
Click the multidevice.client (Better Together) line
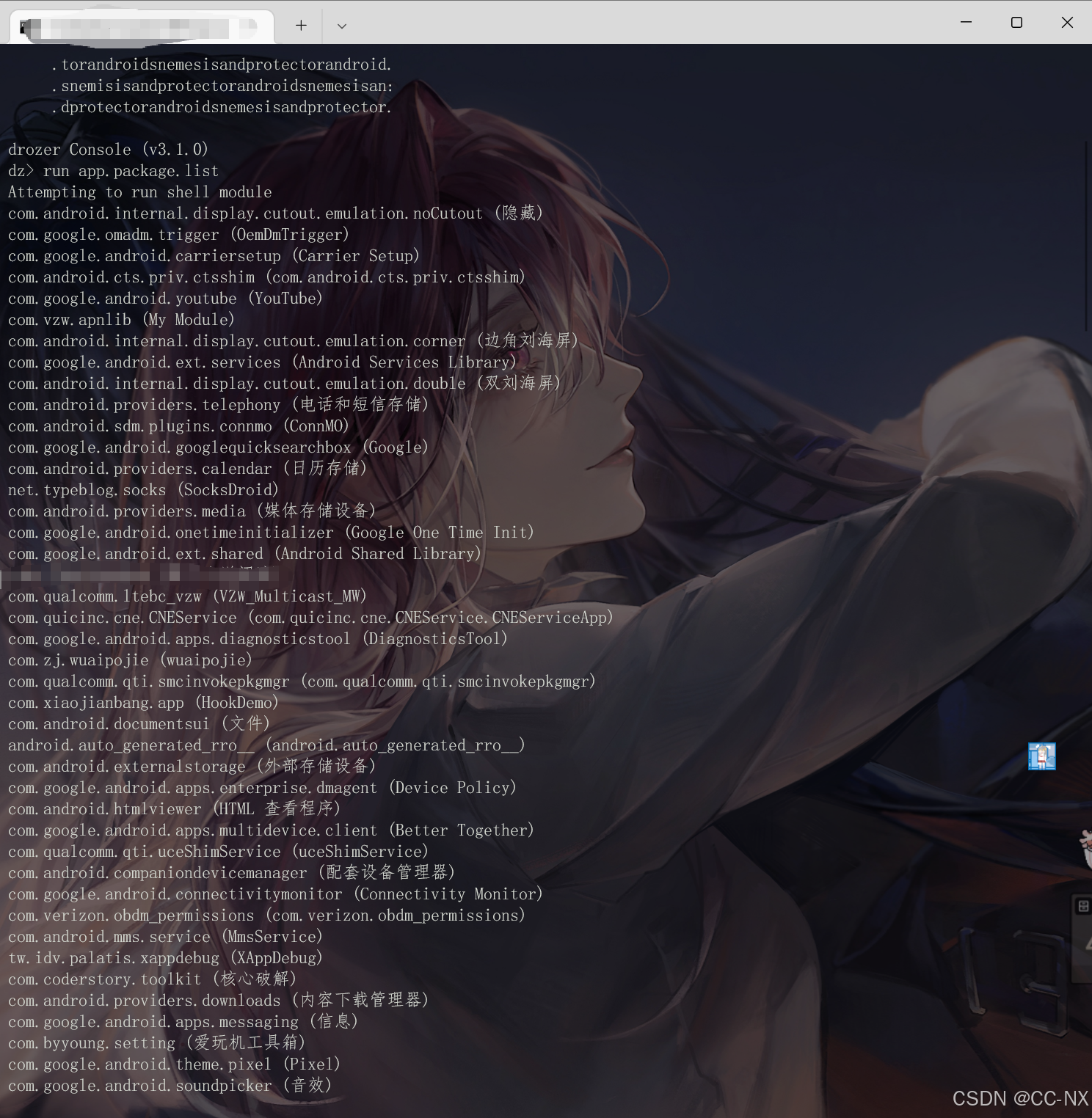pyautogui.click(x=272, y=830)
